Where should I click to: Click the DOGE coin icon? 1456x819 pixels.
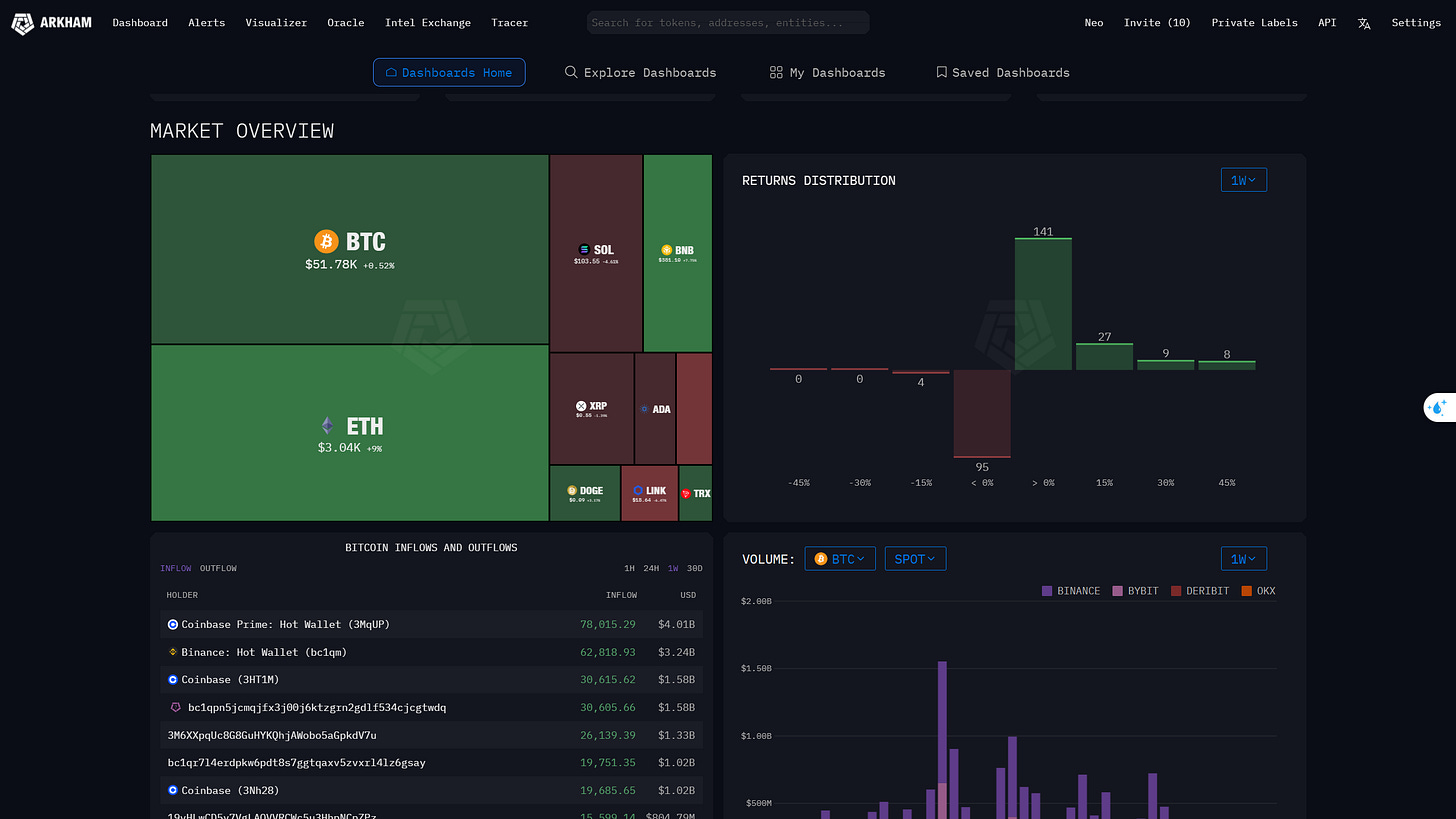coord(572,491)
